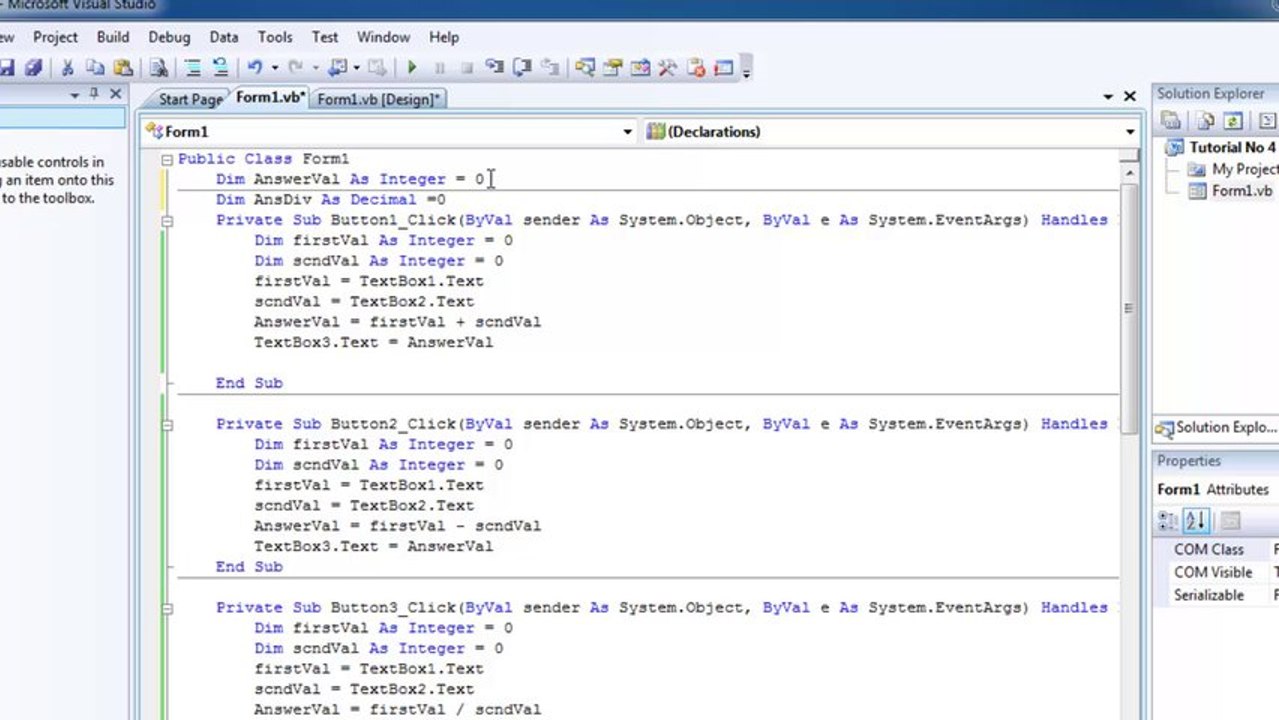
Task: Open the Toolbox window position dropdown
Action: click(73, 94)
